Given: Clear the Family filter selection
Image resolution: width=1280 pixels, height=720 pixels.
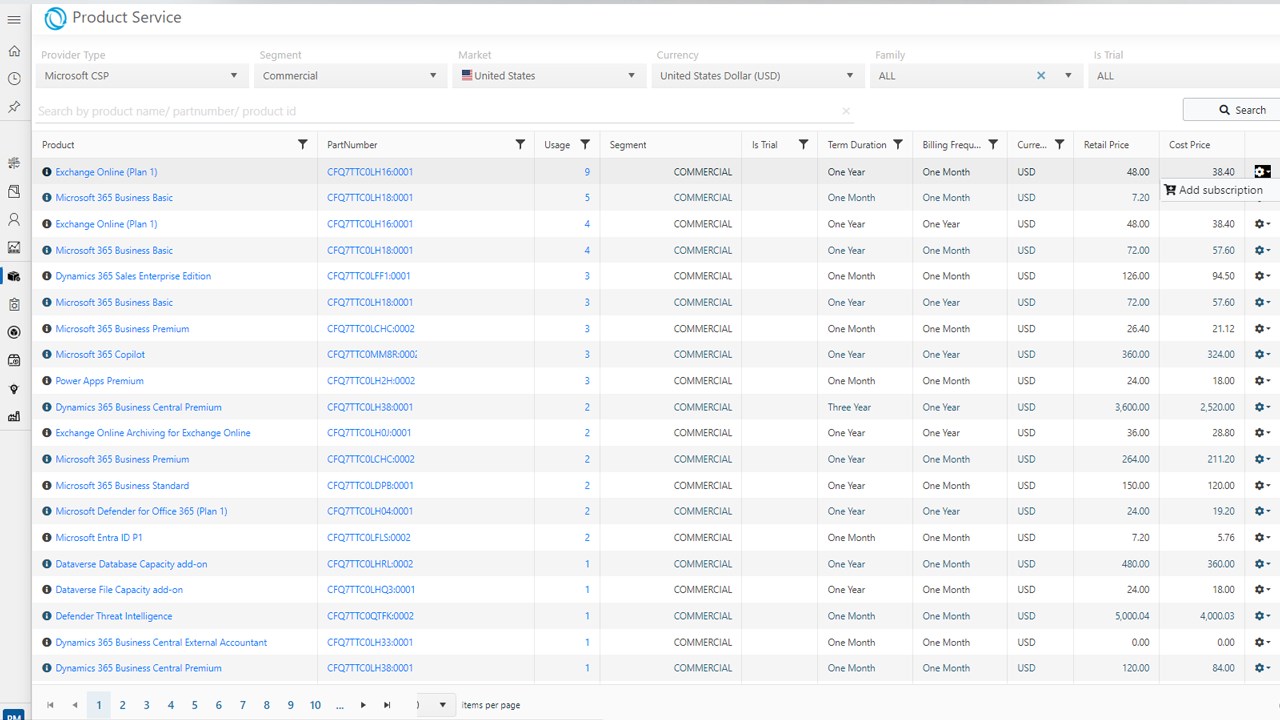Looking at the screenshot, I should point(1041,76).
